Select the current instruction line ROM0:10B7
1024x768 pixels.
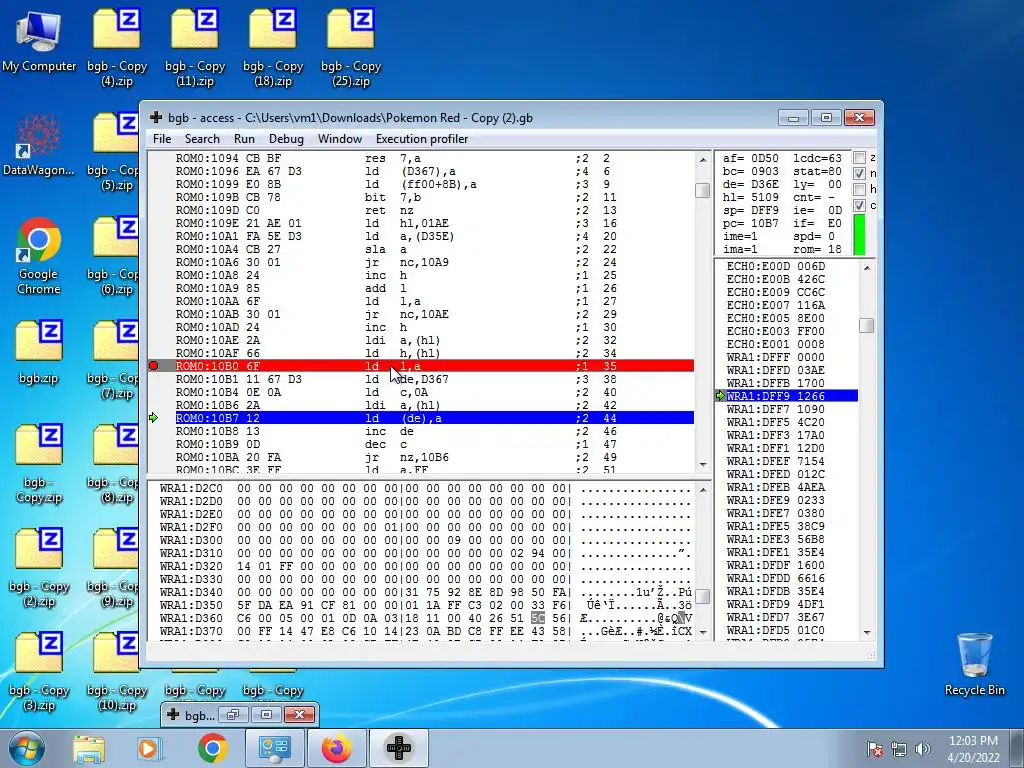point(434,418)
